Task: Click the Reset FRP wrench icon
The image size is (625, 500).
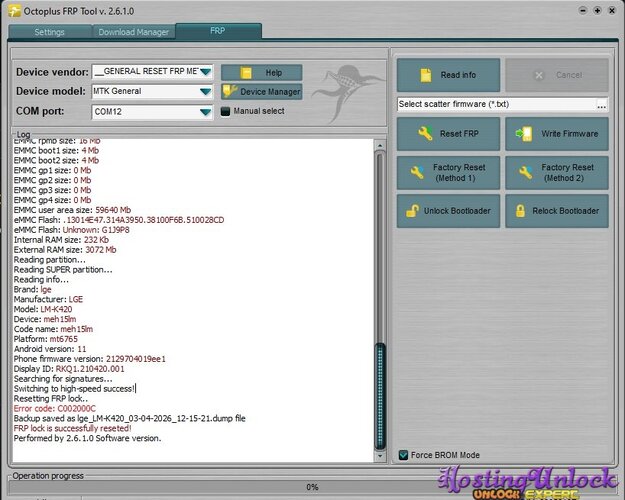Action: coord(425,134)
